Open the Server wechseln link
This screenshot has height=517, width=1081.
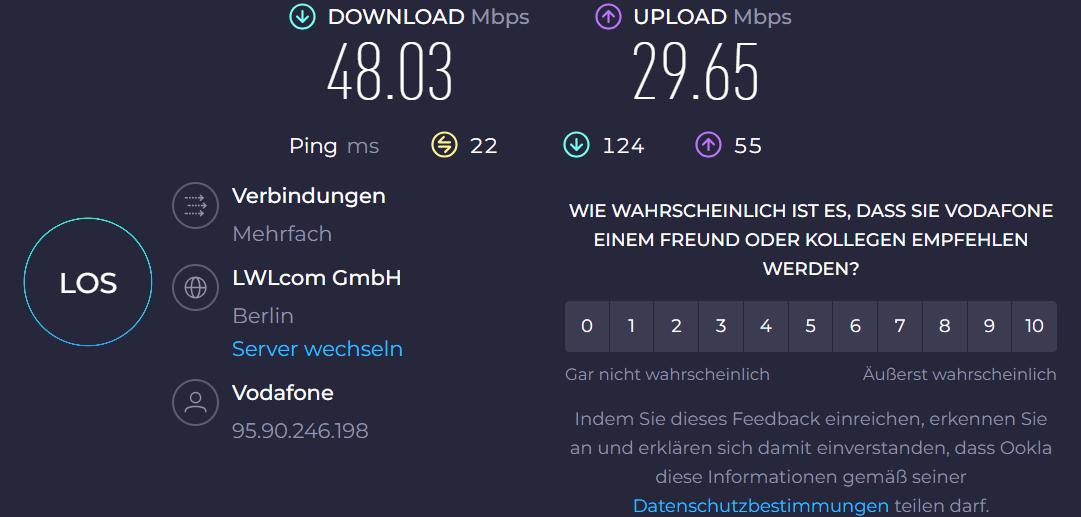point(317,349)
